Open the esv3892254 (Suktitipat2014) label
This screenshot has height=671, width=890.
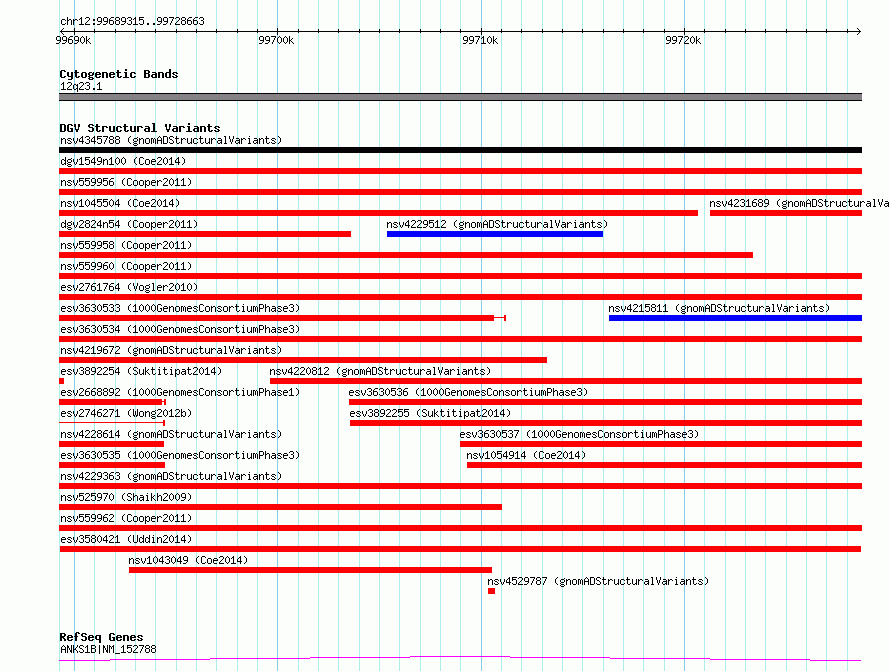click(141, 371)
